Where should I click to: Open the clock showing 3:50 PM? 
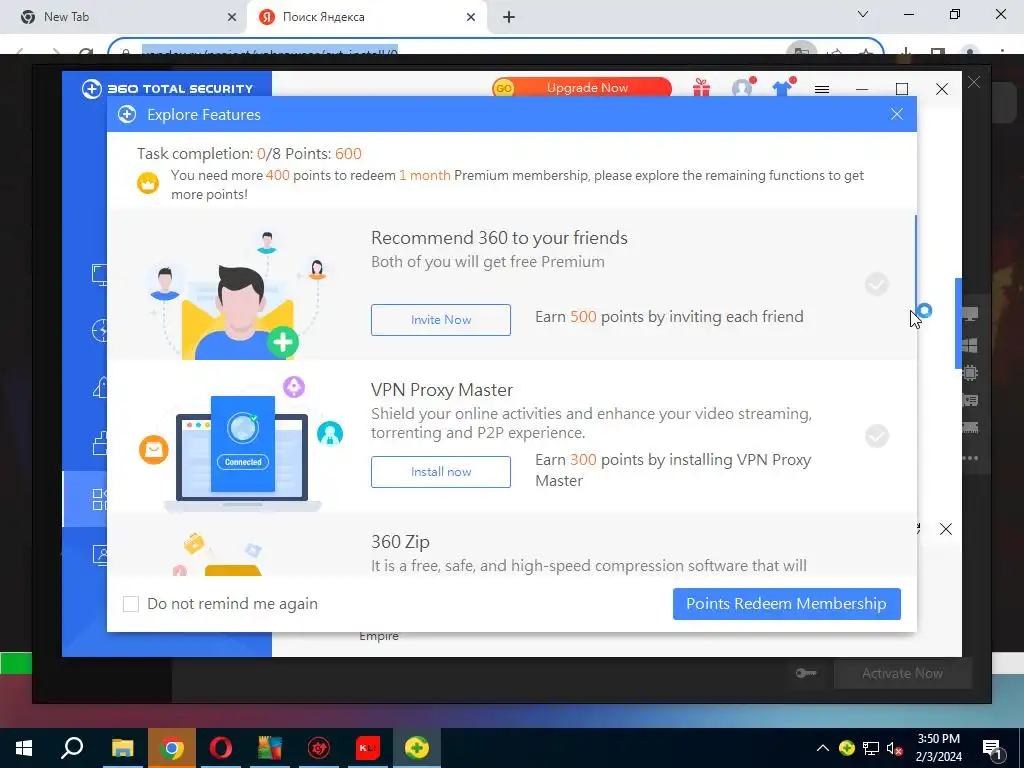click(x=938, y=748)
